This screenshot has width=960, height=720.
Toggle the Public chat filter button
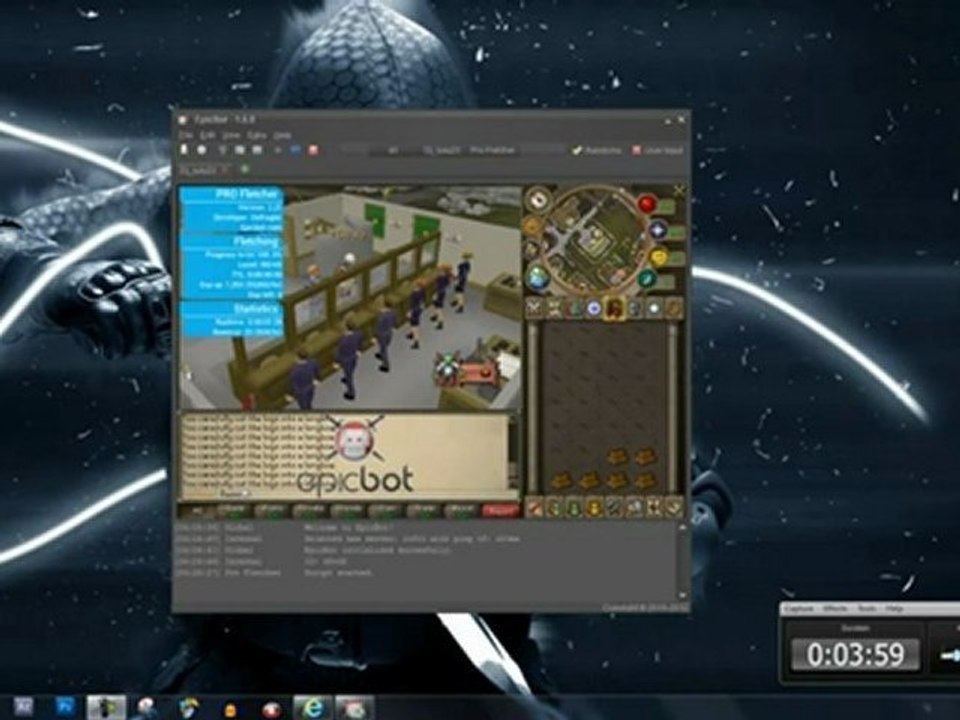pyautogui.click(x=272, y=510)
